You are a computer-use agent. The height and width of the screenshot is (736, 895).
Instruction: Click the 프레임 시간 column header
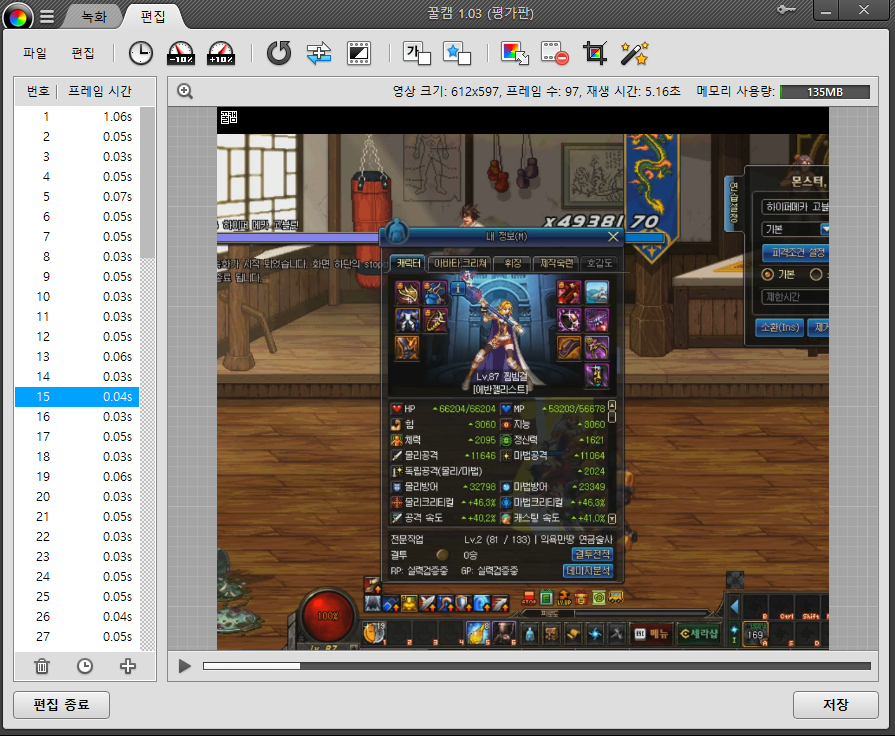coord(100,91)
